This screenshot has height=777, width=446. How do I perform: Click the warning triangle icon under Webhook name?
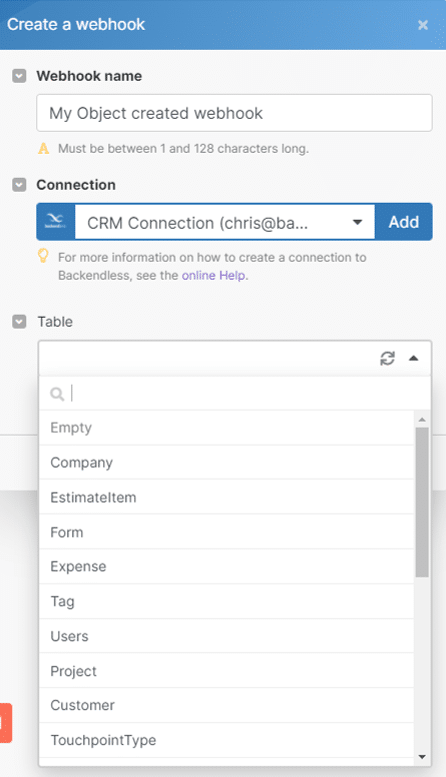44,148
